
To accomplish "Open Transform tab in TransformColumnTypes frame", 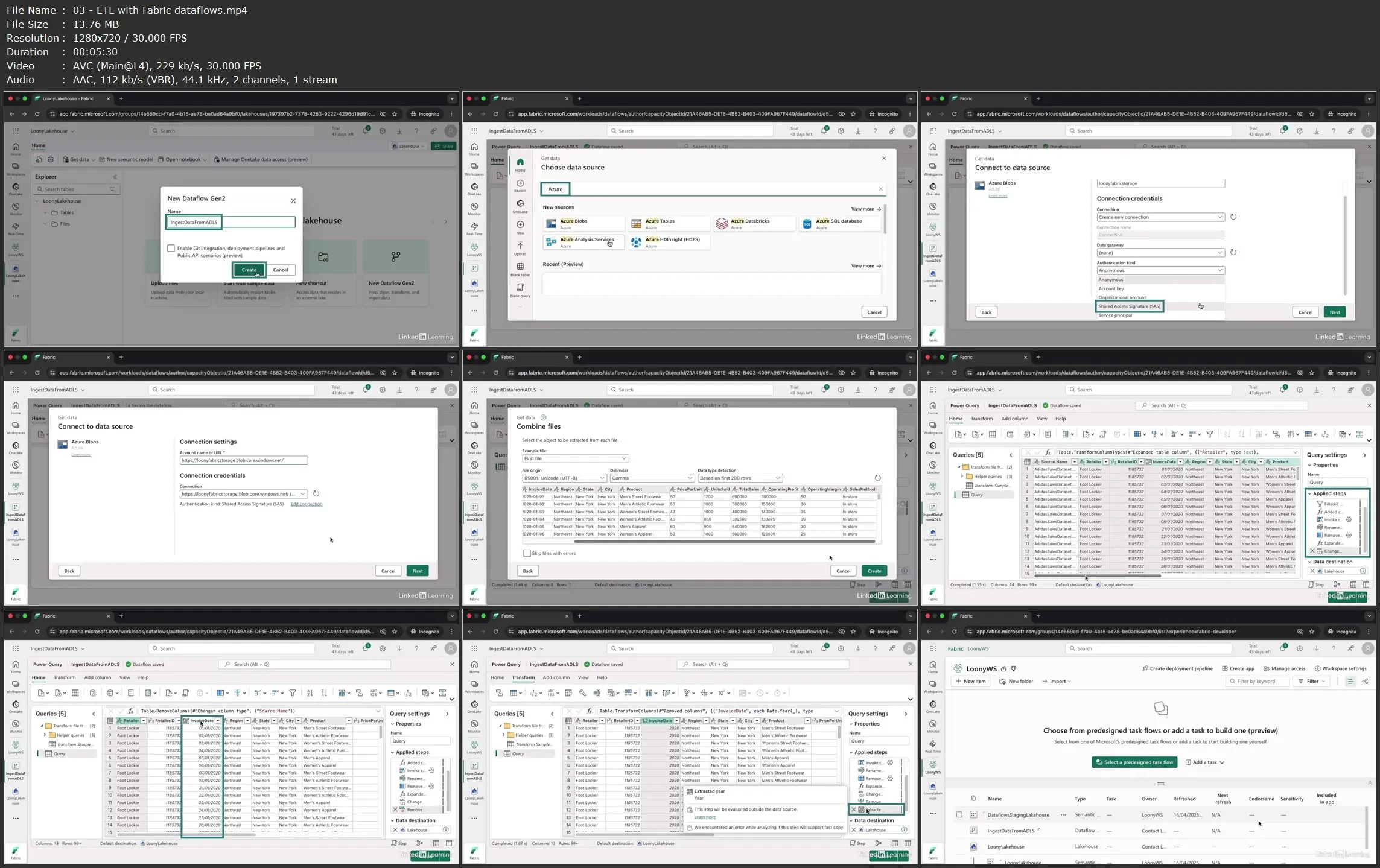I will tap(981, 419).
